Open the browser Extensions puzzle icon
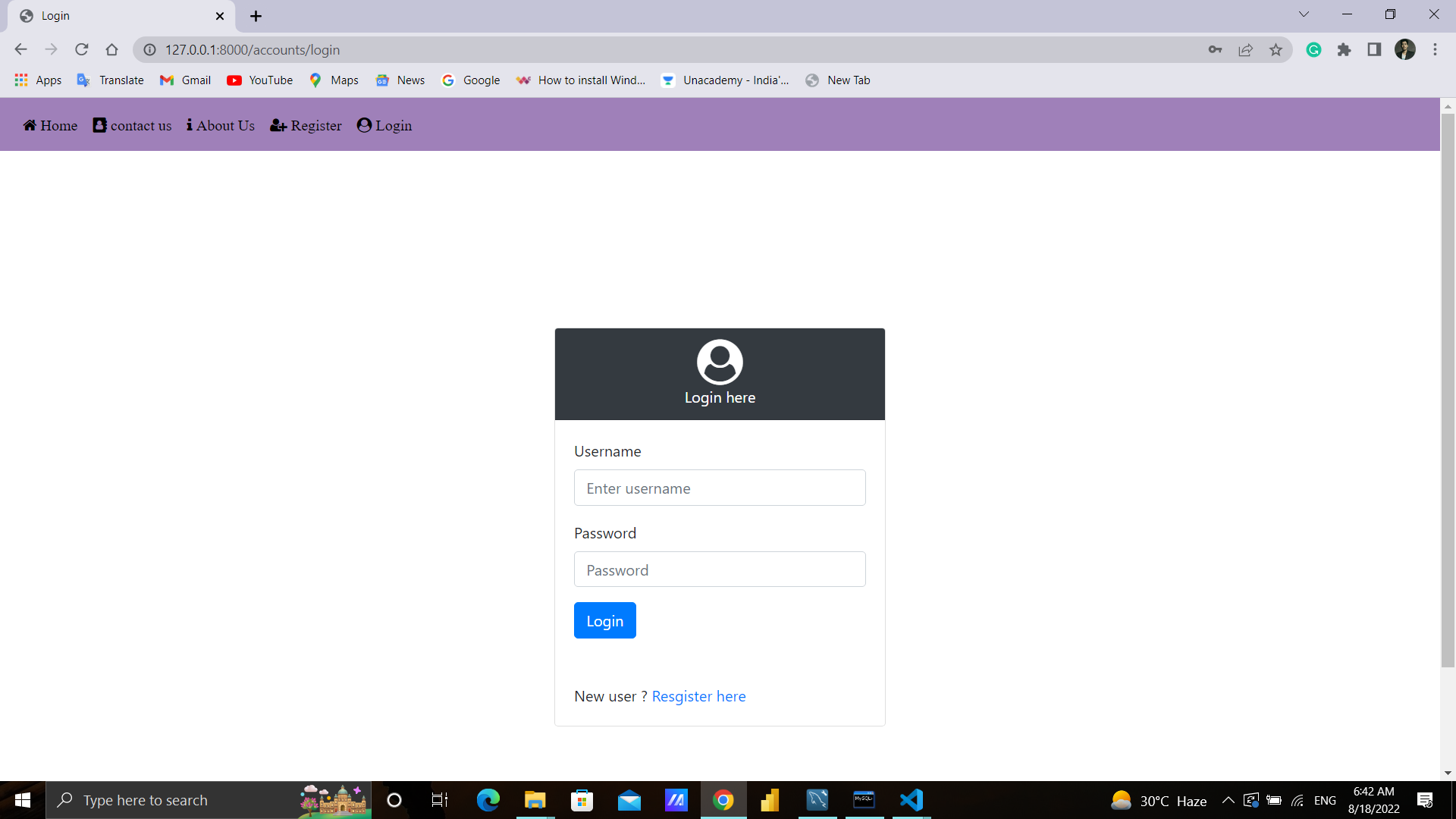 (1345, 49)
